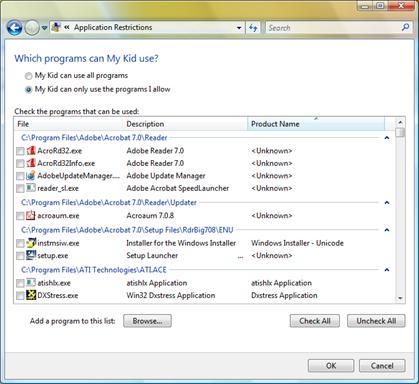Sort by the Description column header

185,124
